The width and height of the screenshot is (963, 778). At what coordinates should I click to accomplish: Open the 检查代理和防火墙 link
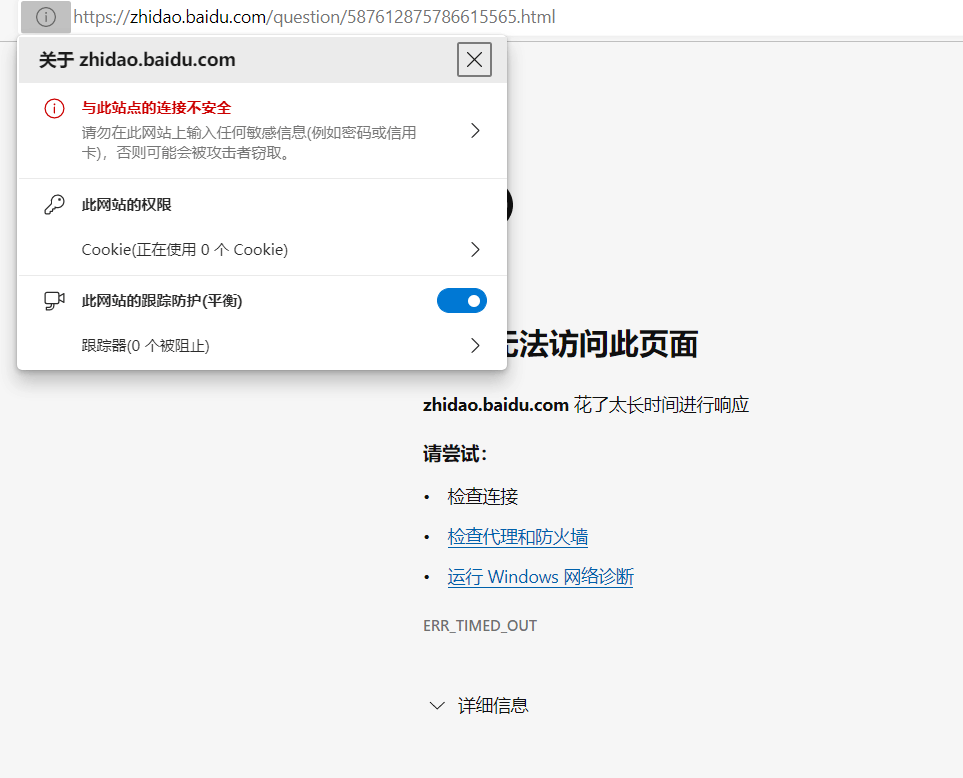518,537
